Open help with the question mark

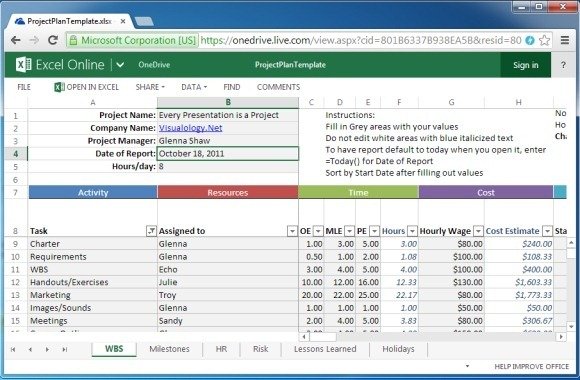pos(563,65)
